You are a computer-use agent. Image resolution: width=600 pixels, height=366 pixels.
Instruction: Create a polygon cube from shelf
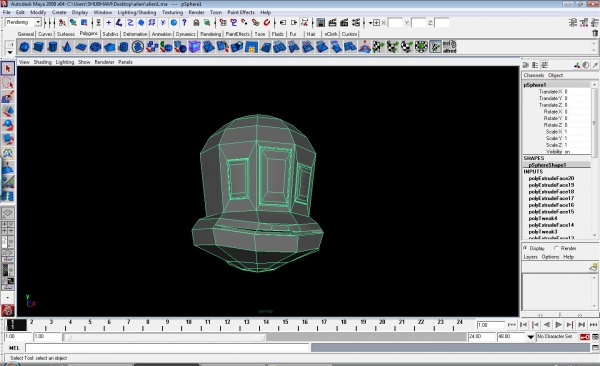point(38,47)
